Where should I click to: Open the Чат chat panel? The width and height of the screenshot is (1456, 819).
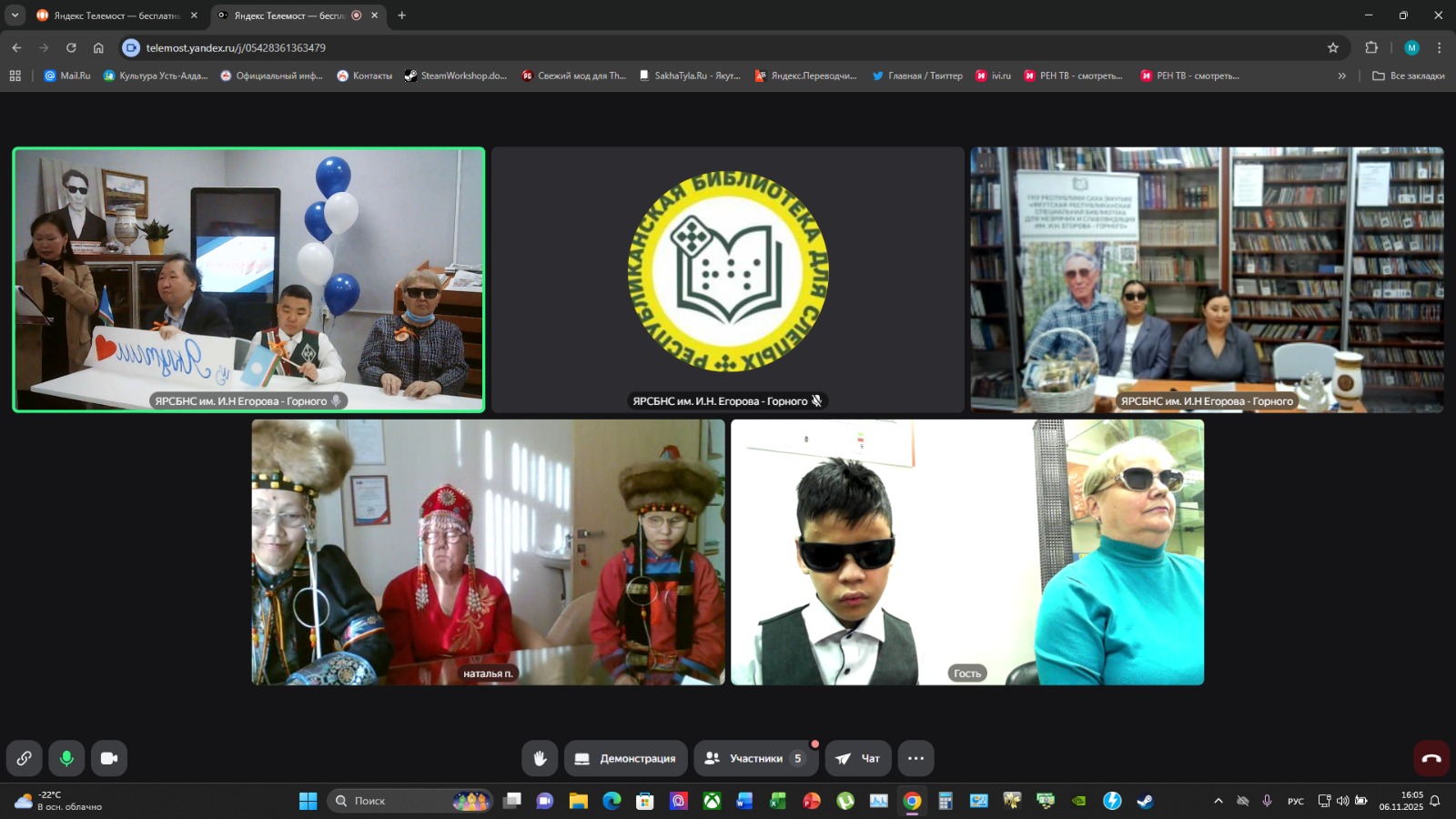(858, 758)
